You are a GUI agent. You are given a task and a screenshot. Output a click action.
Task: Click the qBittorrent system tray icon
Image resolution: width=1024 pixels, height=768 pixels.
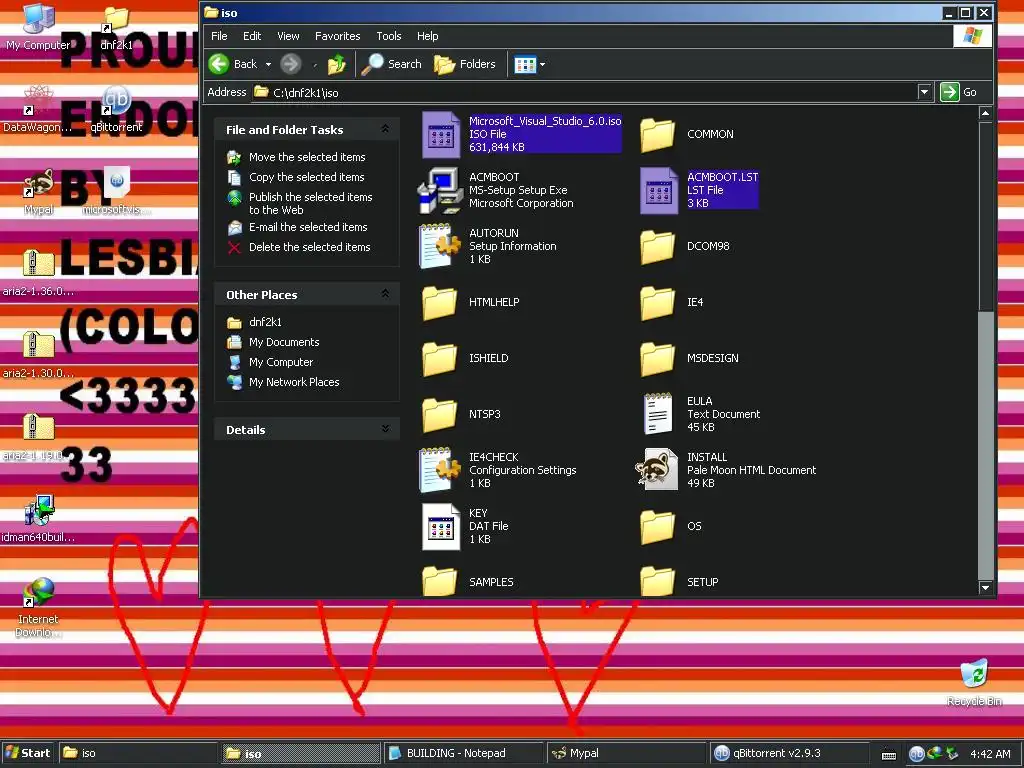pyautogui.click(x=916, y=754)
